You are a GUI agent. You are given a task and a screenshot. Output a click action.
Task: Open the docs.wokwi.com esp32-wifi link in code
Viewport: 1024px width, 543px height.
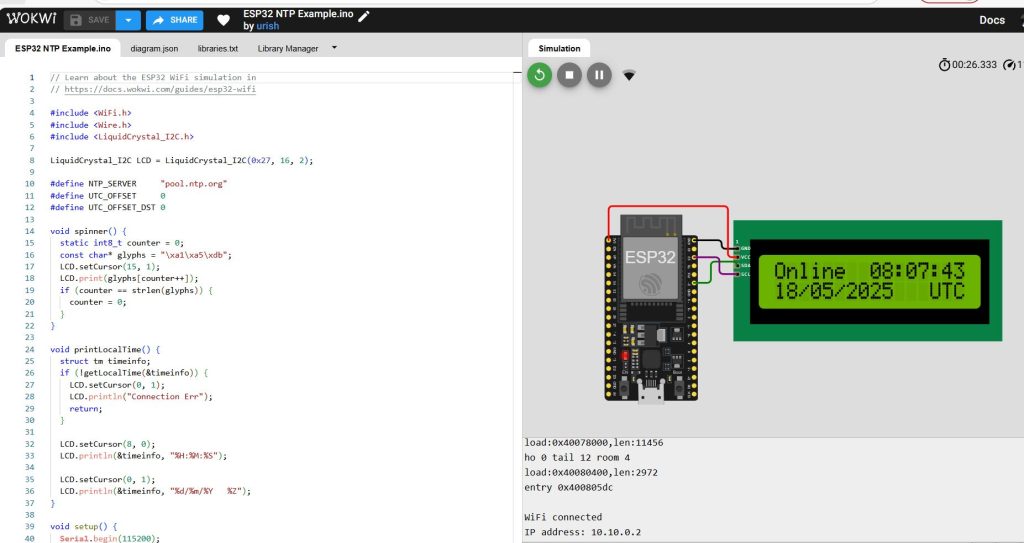coord(160,89)
